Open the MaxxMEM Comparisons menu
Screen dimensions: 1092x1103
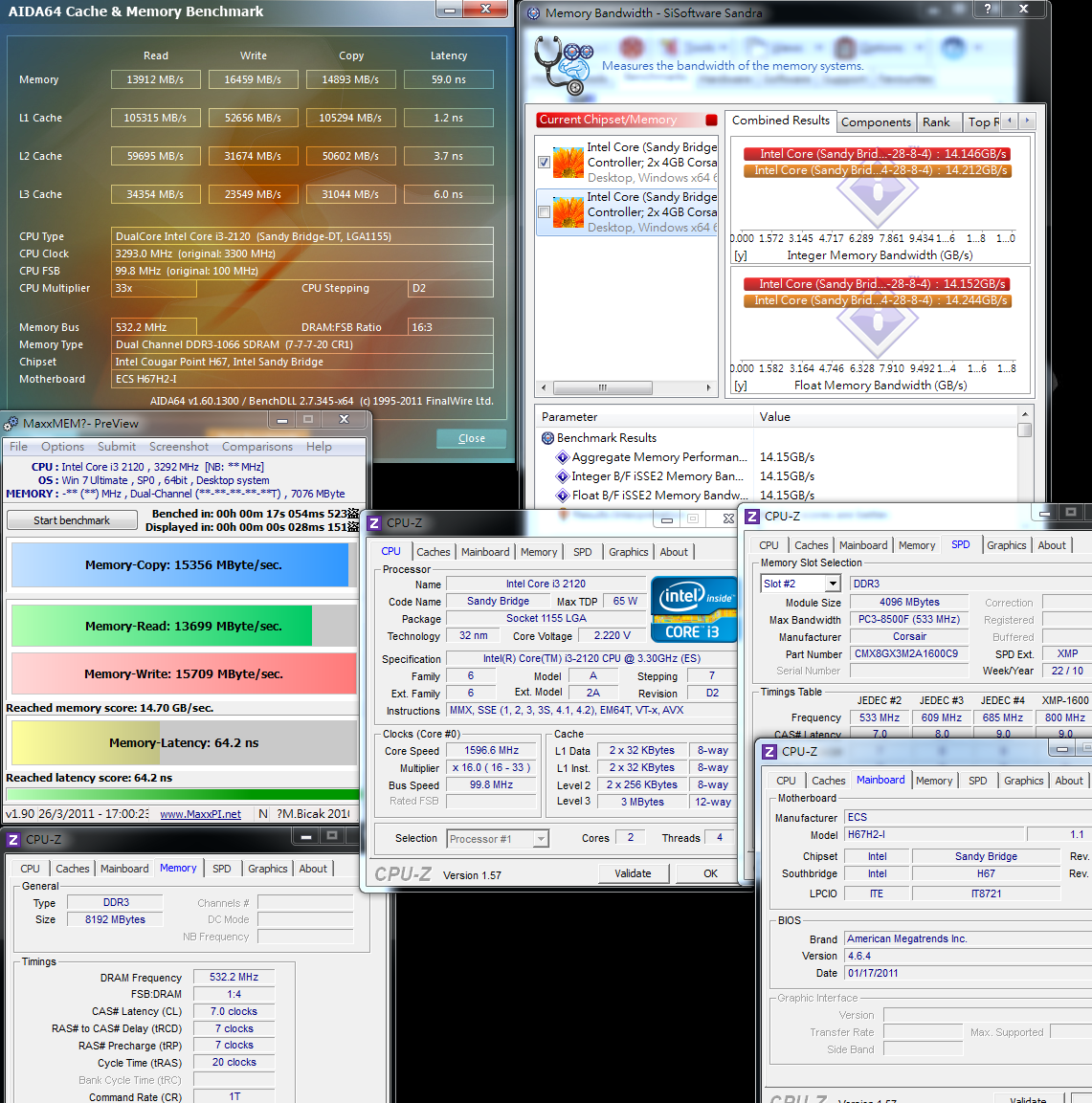tap(257, 447)
